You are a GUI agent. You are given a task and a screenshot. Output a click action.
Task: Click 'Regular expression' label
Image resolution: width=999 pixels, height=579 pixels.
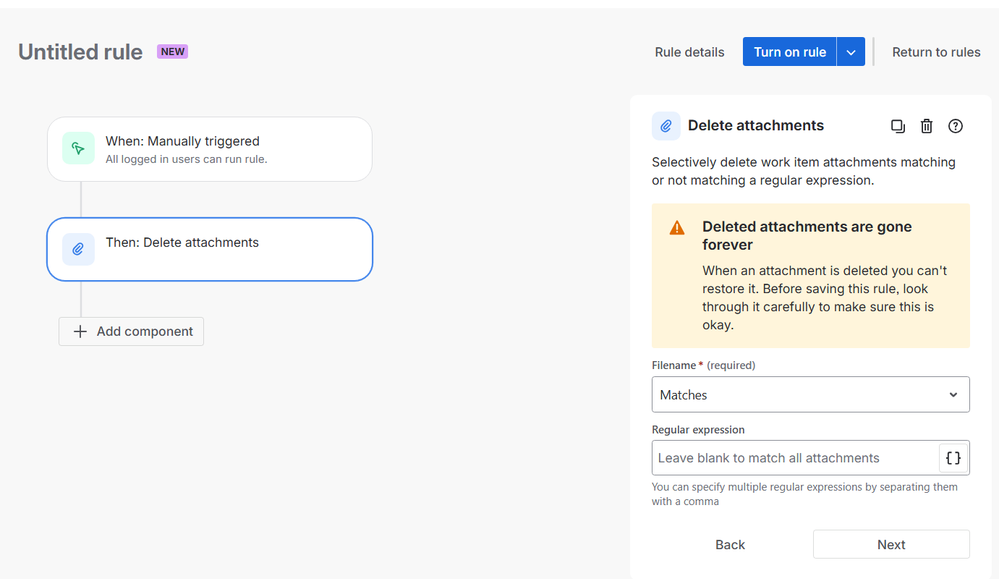[698, 429]
